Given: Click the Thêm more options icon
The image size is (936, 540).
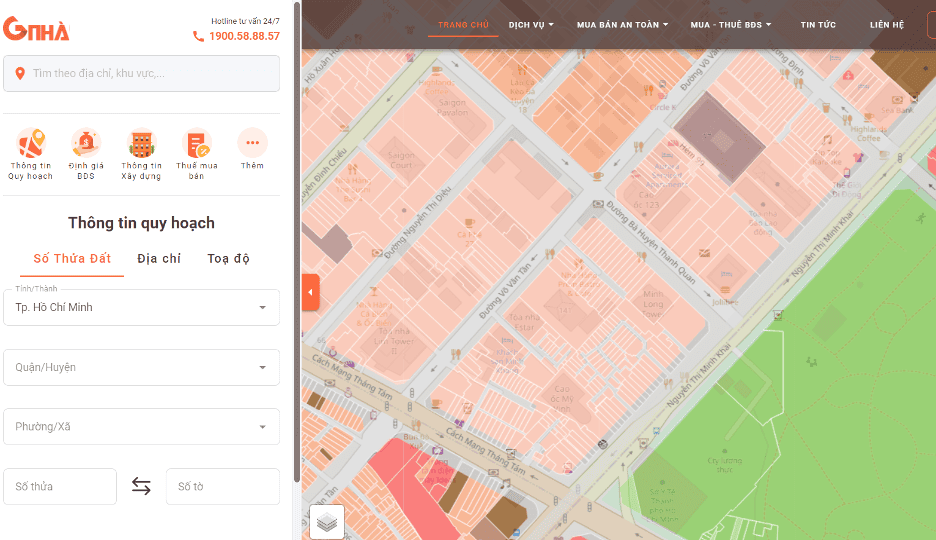Looking at the screenshot, I should [252, 143].
